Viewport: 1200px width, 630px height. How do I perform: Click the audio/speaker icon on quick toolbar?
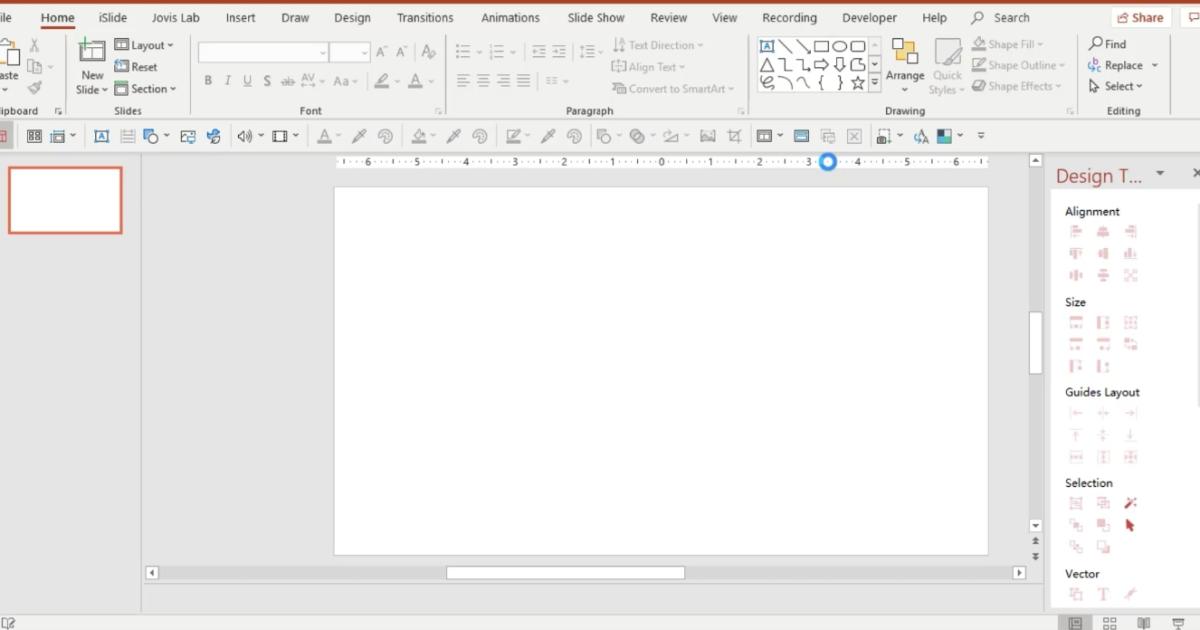pos(245,135)
